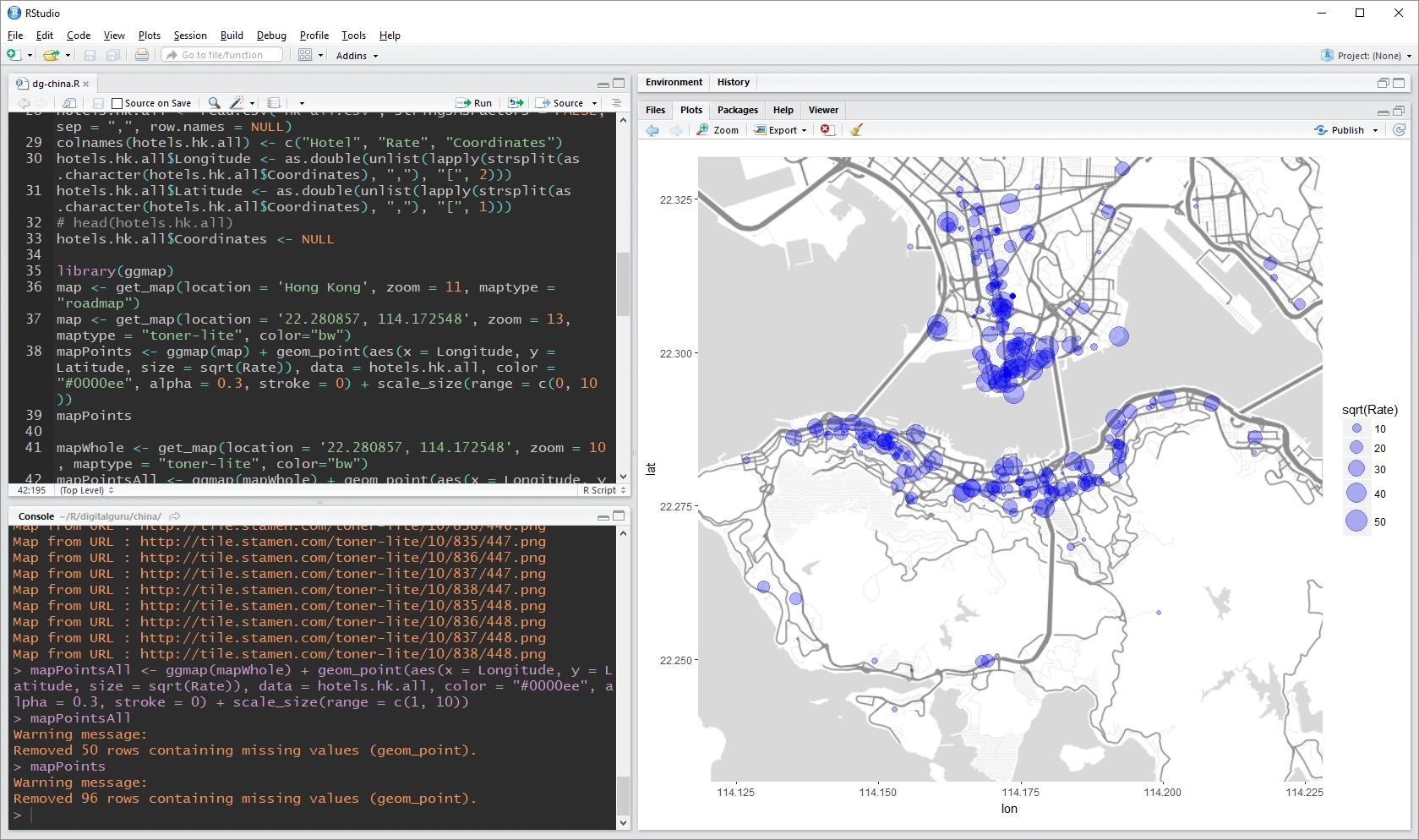Viewport: 1419px width, 840px height.
Task: Remove current plot with red X icon
Action: pyautogui.click(x=827, y=130)
